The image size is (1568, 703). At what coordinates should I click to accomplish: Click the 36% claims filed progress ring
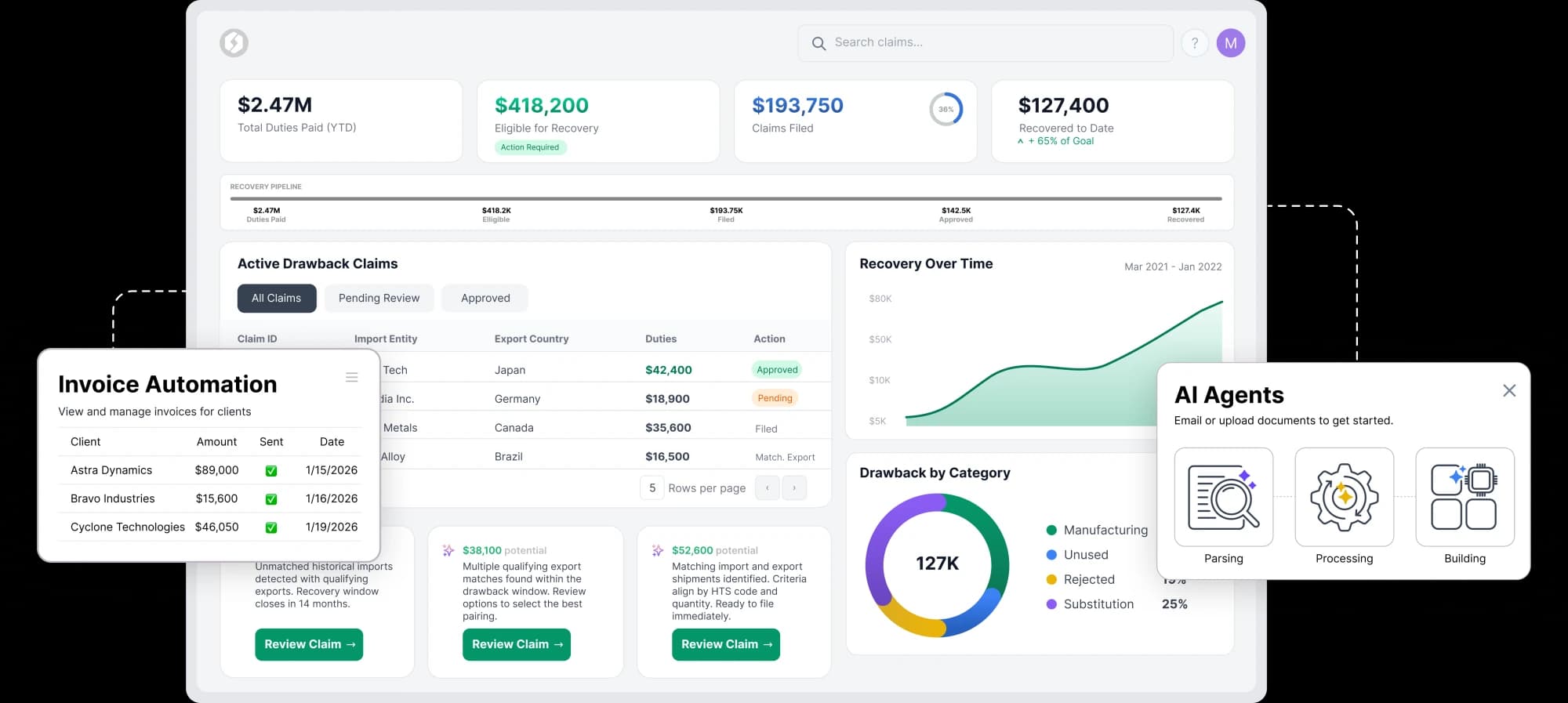tap(946, 109)
